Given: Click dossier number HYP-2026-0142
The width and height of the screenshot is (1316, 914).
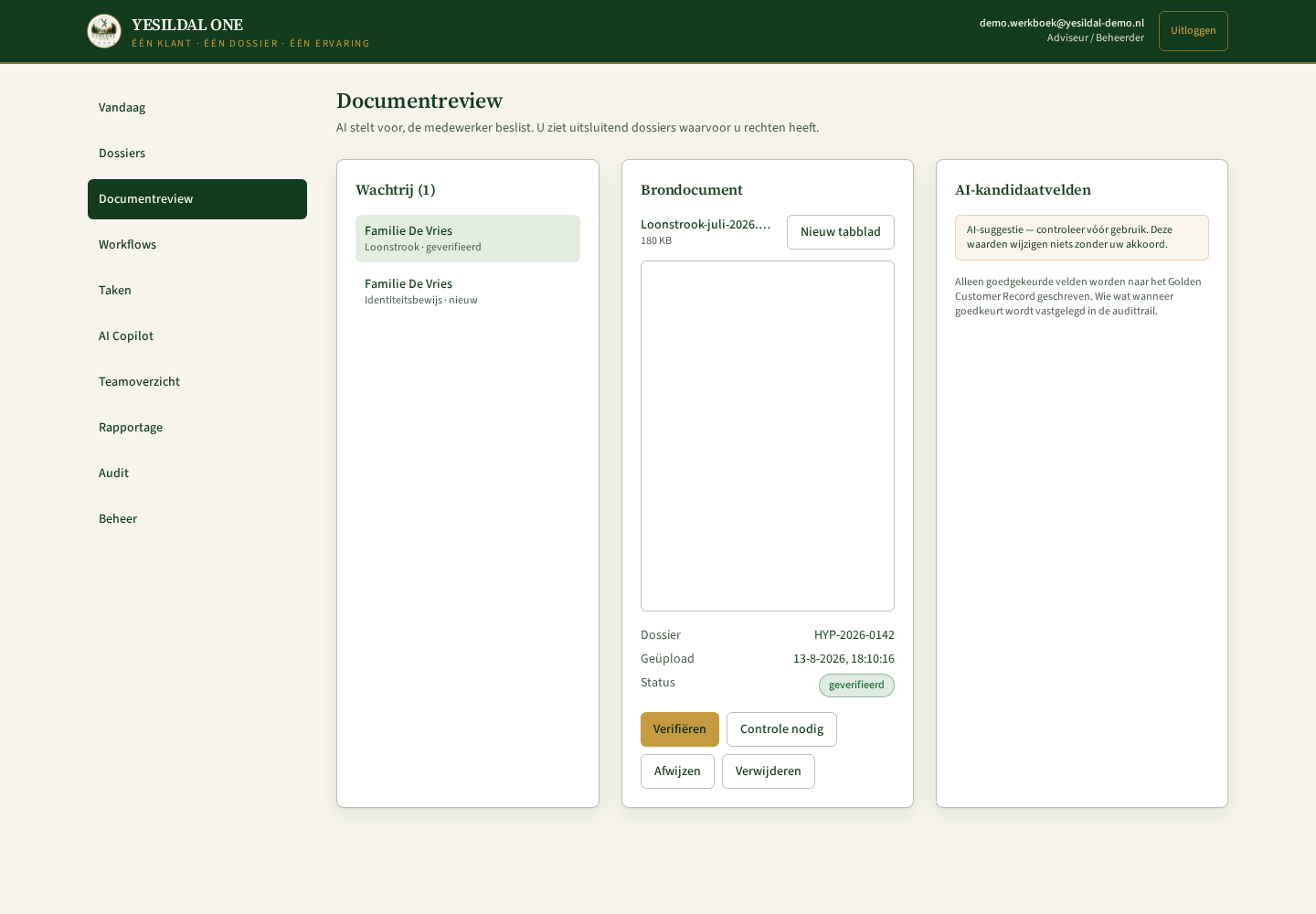Looking at the screenshot, I should coord(854,635).
